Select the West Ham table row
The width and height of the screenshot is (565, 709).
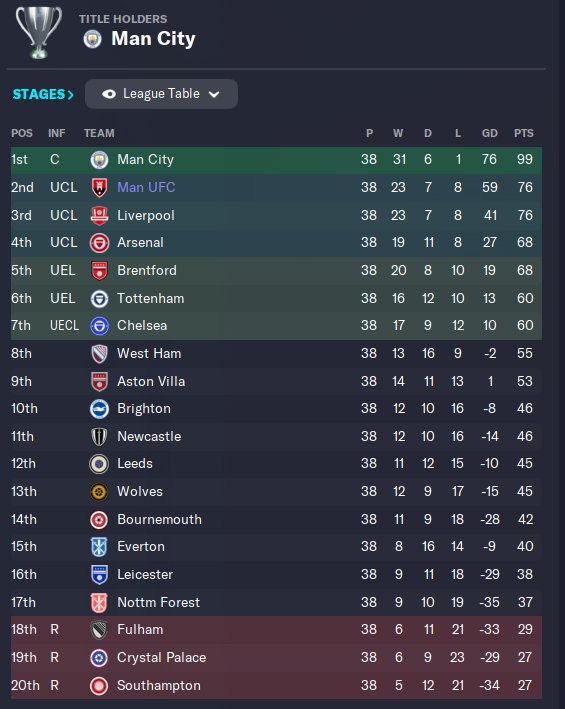(276, 353)
